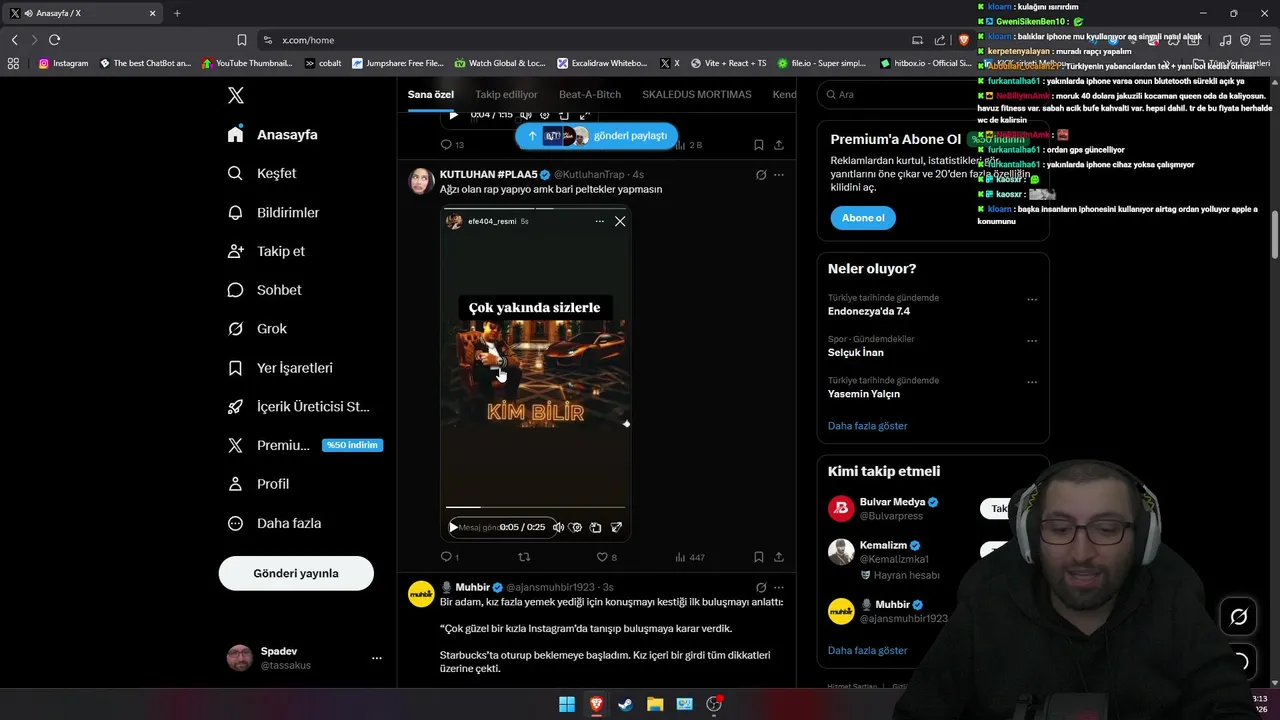Open Sohbet (chat) in the sidebar
Screen dimensions: 1280x720
[x=265, y=290]
